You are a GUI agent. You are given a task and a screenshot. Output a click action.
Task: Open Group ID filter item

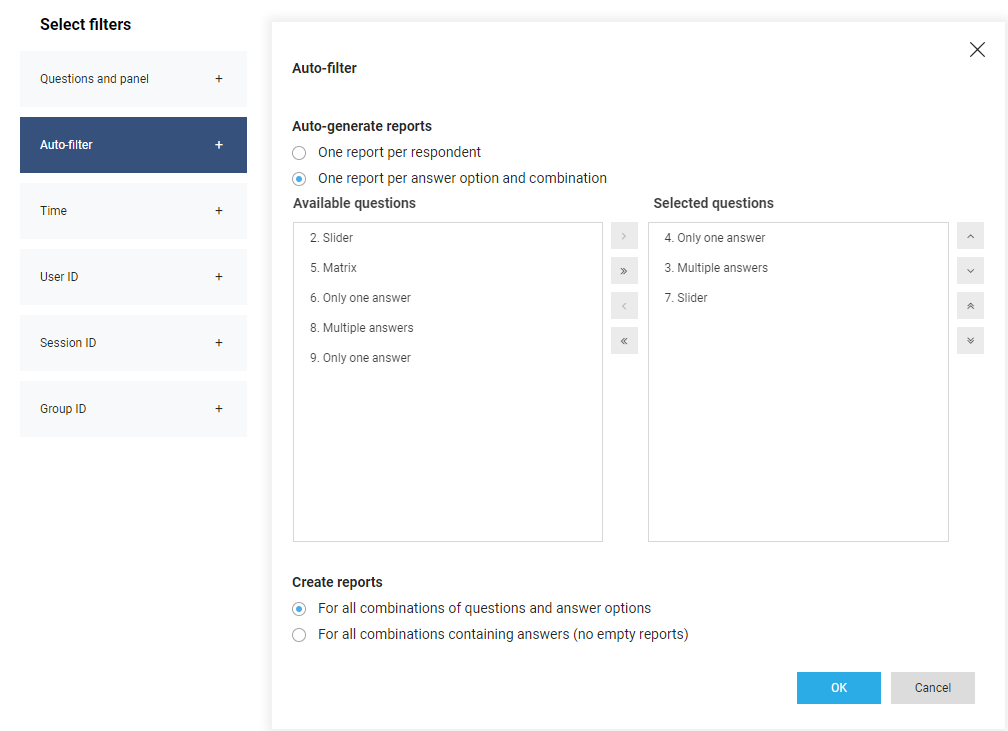click(x=133, y=409)
